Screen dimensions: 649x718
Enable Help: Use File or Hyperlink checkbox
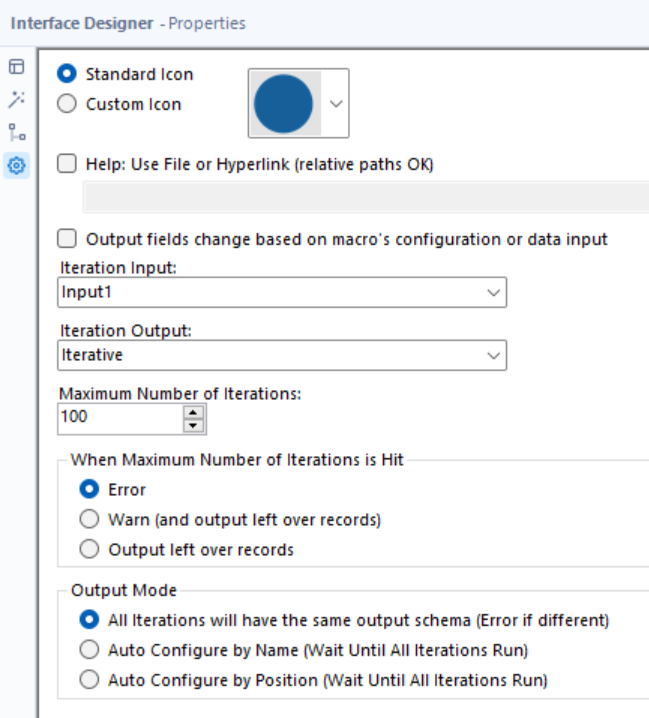[x=67, y=164]
